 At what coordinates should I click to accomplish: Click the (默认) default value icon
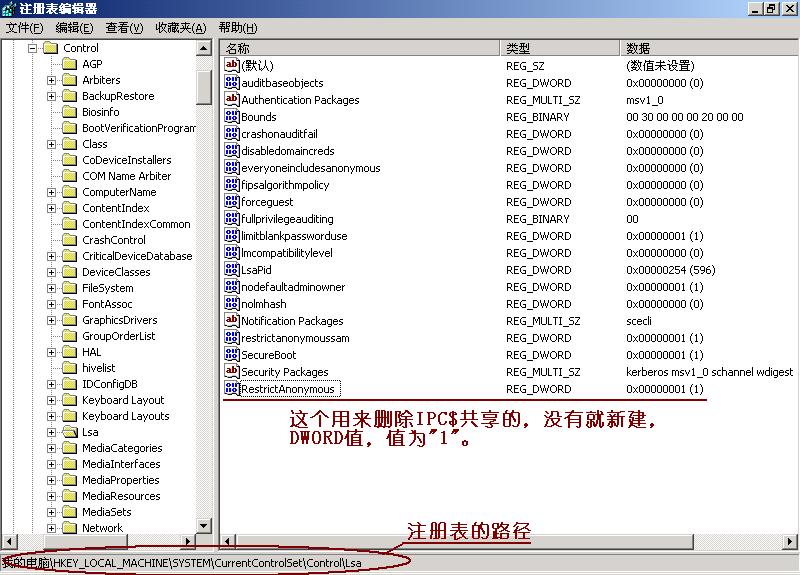point(232,65)
